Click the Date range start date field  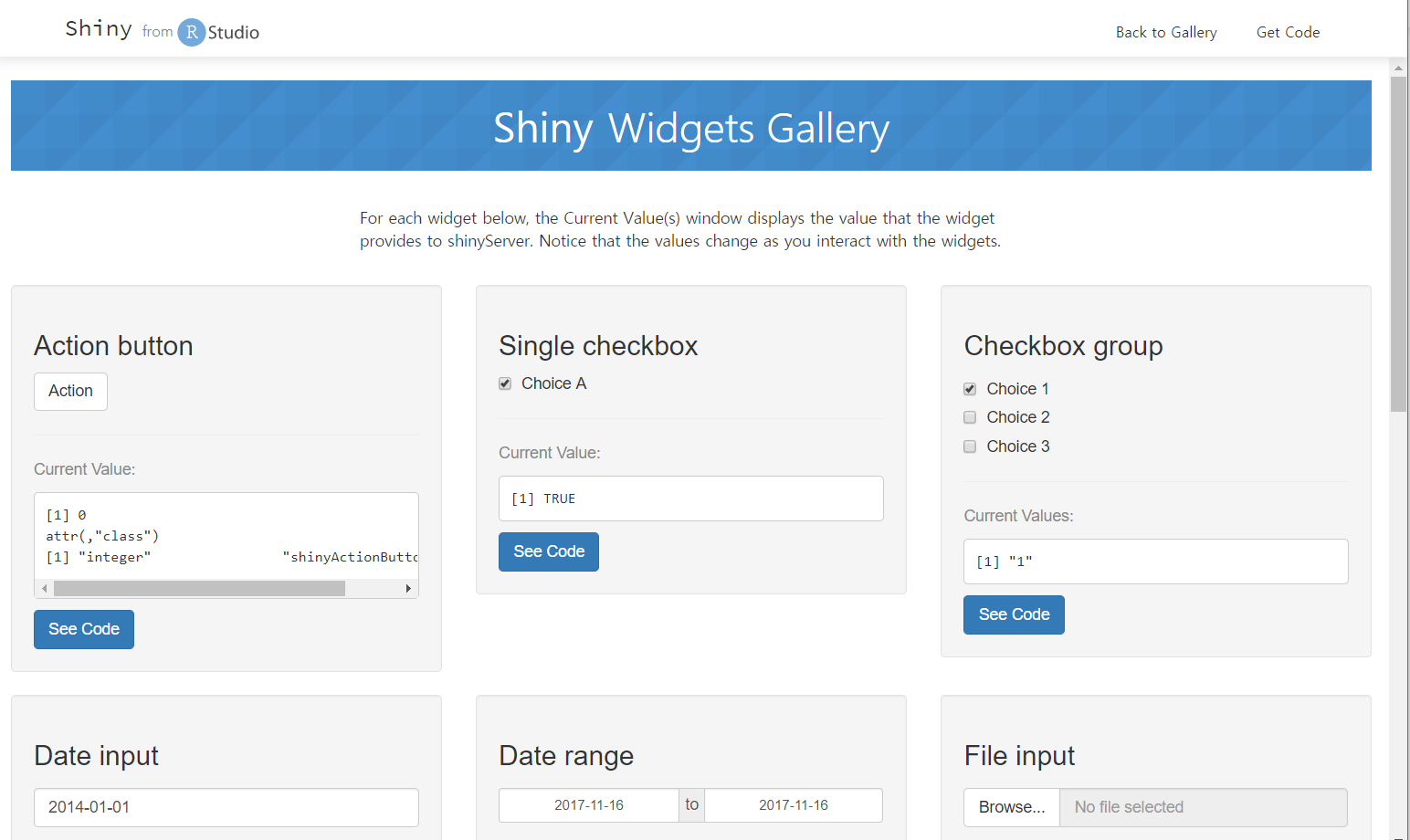589,805
